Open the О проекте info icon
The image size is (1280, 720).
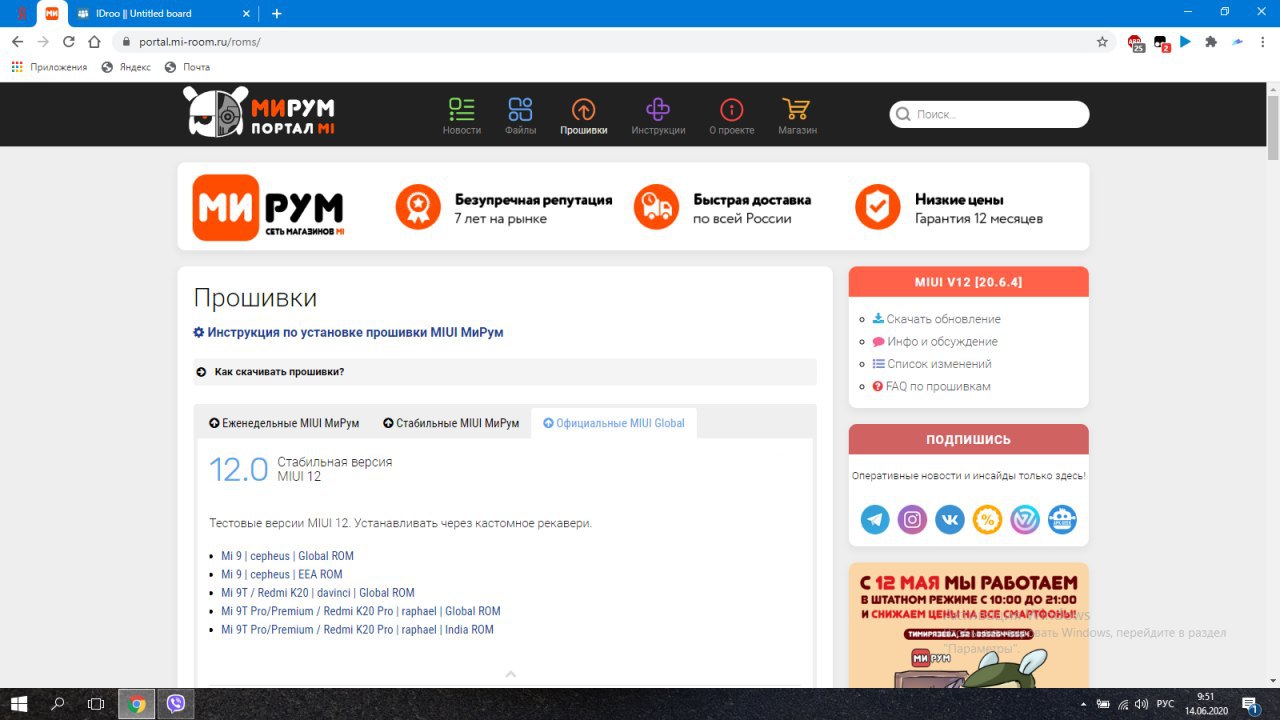(x=732, y=110)
